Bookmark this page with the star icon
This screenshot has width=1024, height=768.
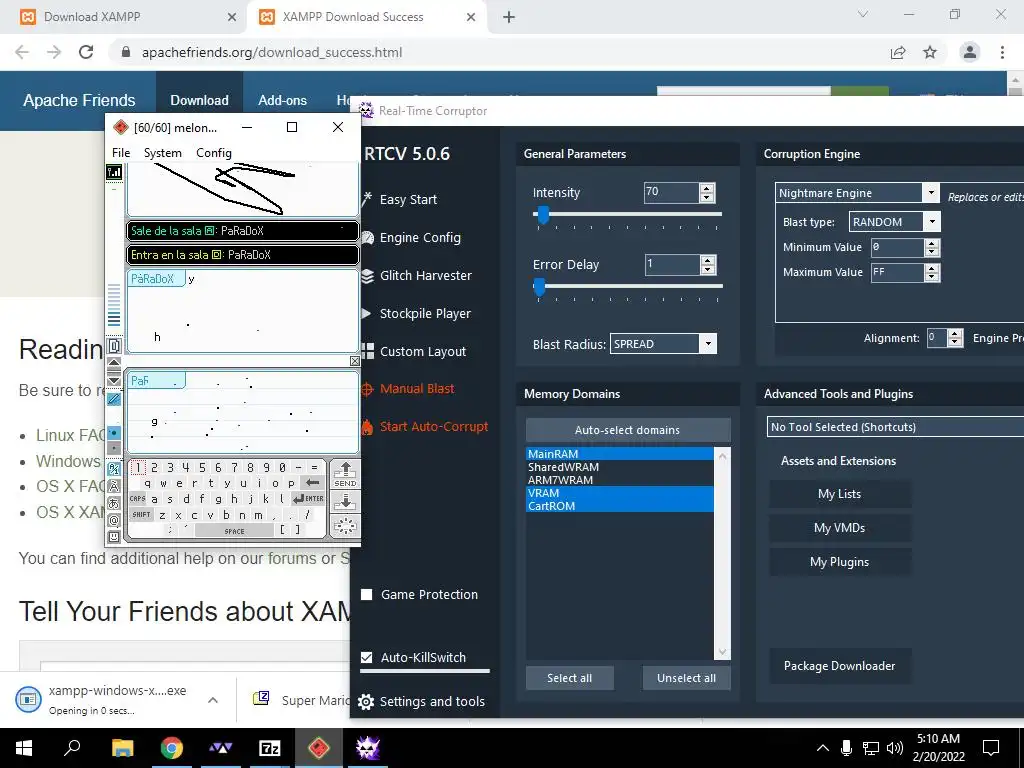pos(930,53)
